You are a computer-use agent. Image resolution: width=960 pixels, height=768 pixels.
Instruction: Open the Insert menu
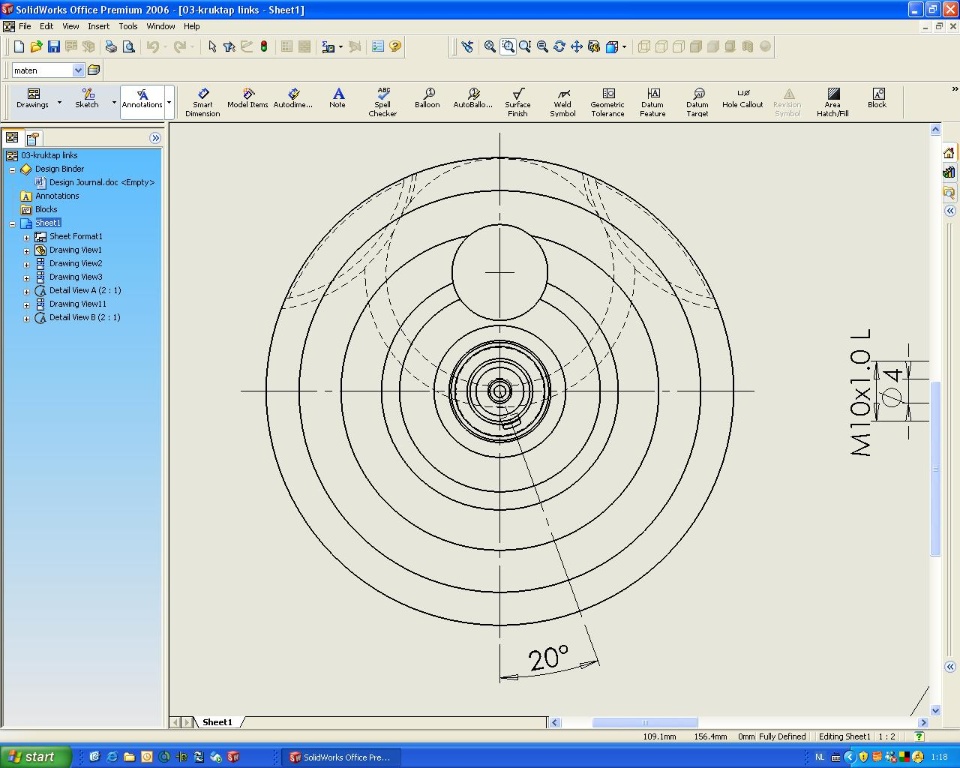pos(99,26)
